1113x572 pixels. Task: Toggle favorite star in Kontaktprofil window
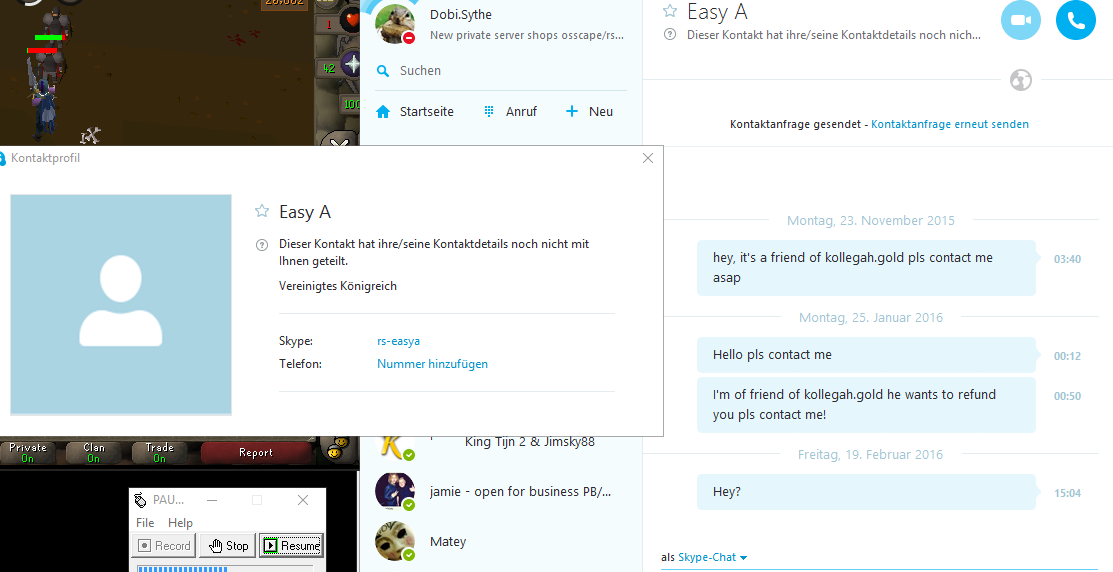262,211
